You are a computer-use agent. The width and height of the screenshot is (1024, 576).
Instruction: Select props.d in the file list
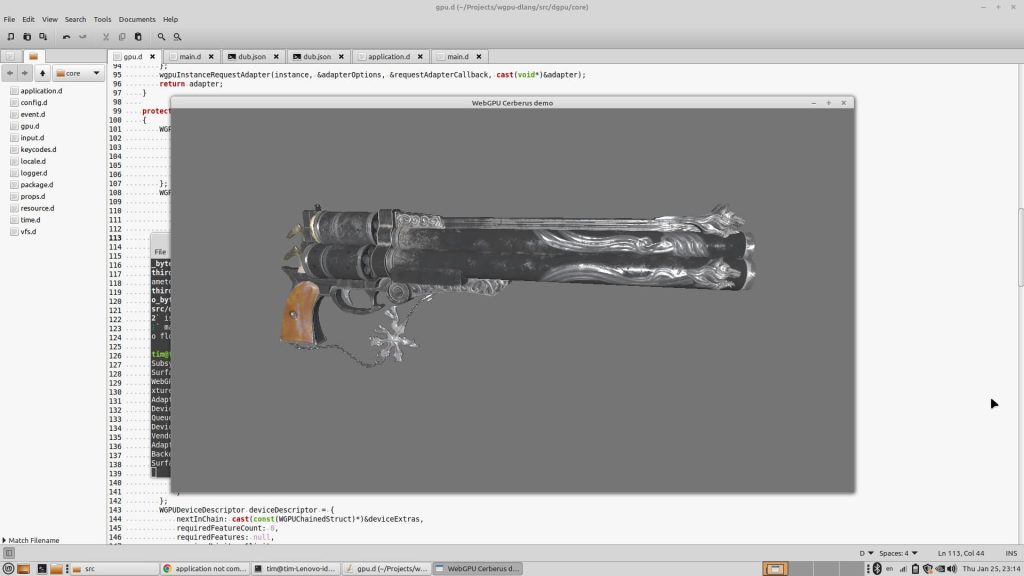(x=33, y=197)
